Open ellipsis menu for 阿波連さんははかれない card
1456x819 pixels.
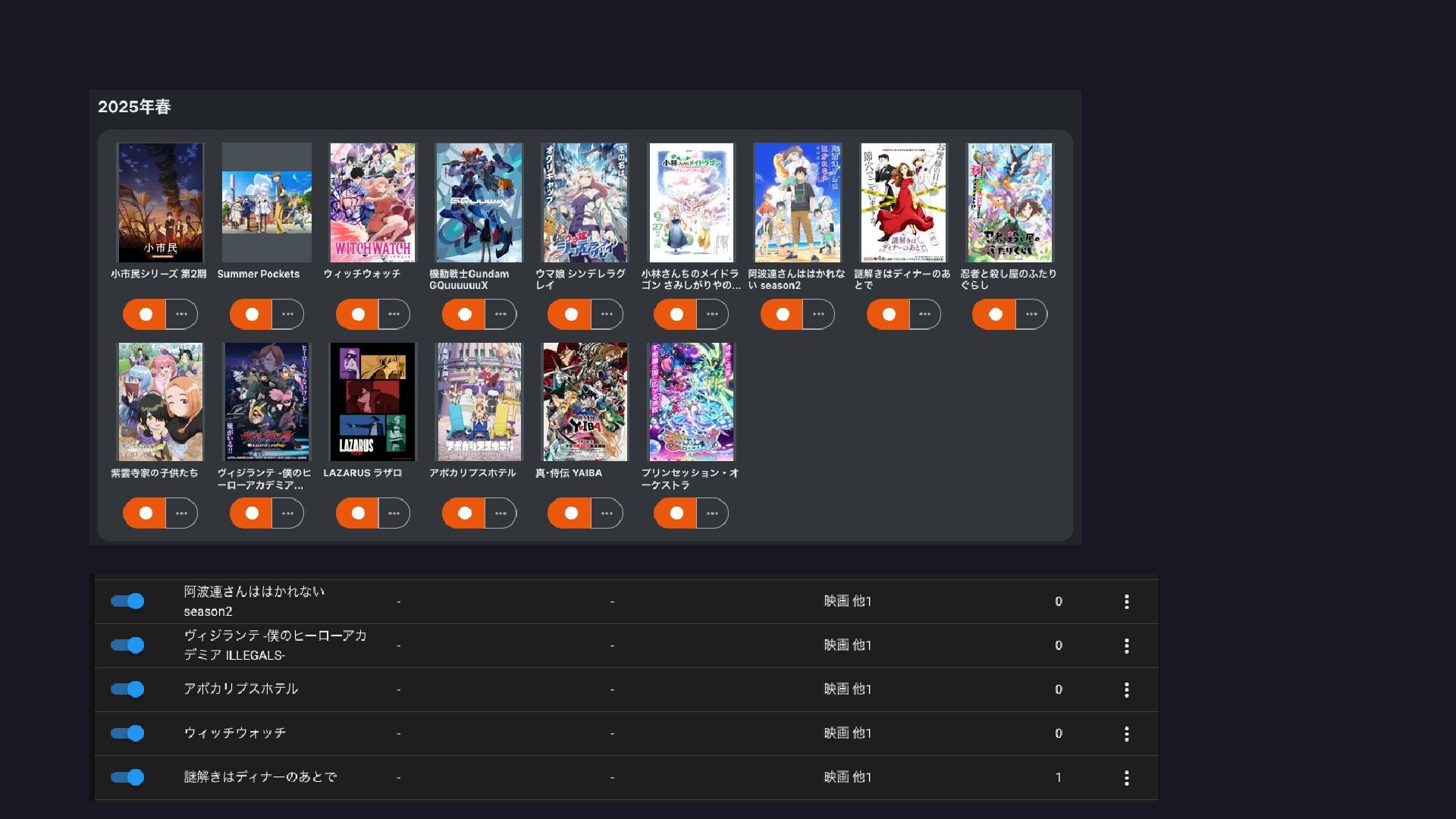pyautogui.click(x=818, y=314)
